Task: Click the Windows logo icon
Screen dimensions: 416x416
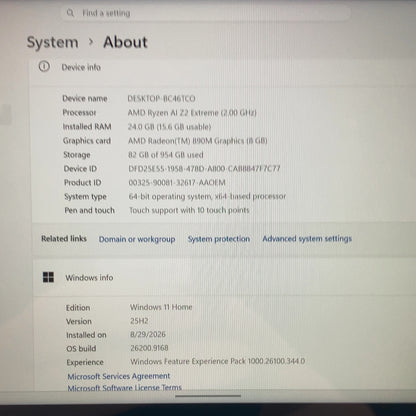Action: tap(48, 277)
